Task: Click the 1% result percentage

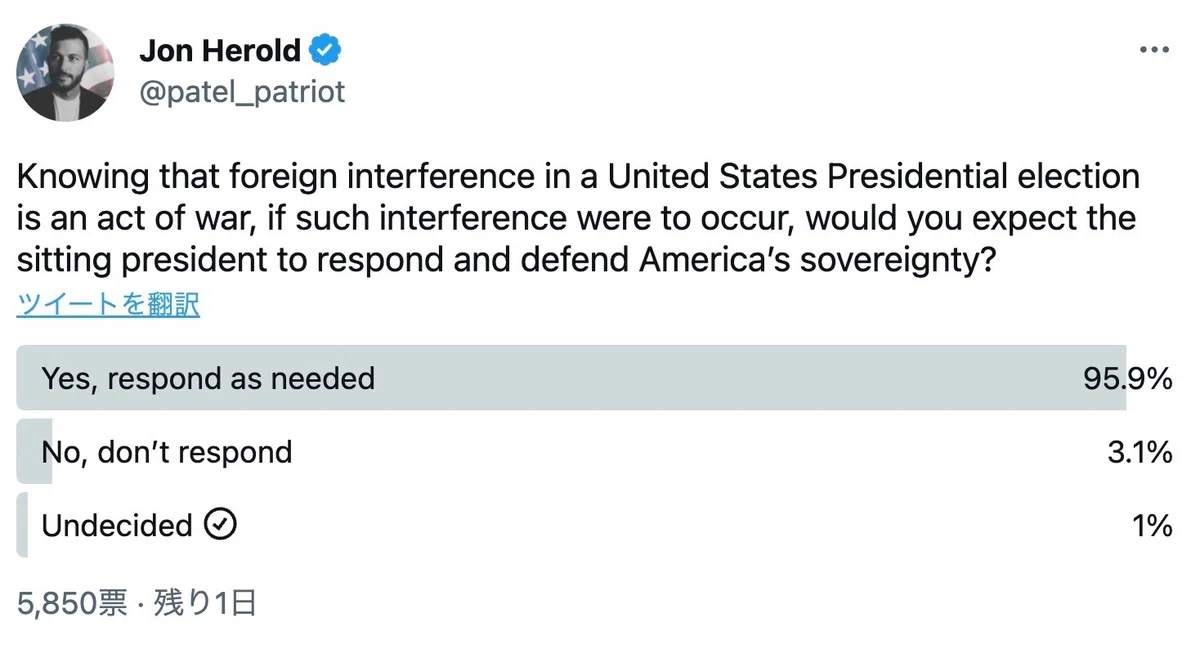Action: [1152, 525]
